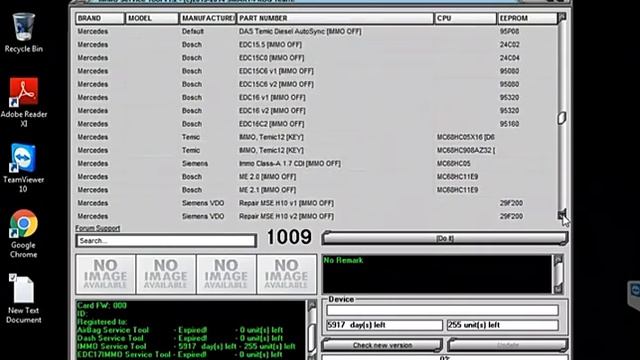This screenshot has height=360, width=640.
Task: Launch TeamViewer 10 desktop shortcut
Action: 23,167
